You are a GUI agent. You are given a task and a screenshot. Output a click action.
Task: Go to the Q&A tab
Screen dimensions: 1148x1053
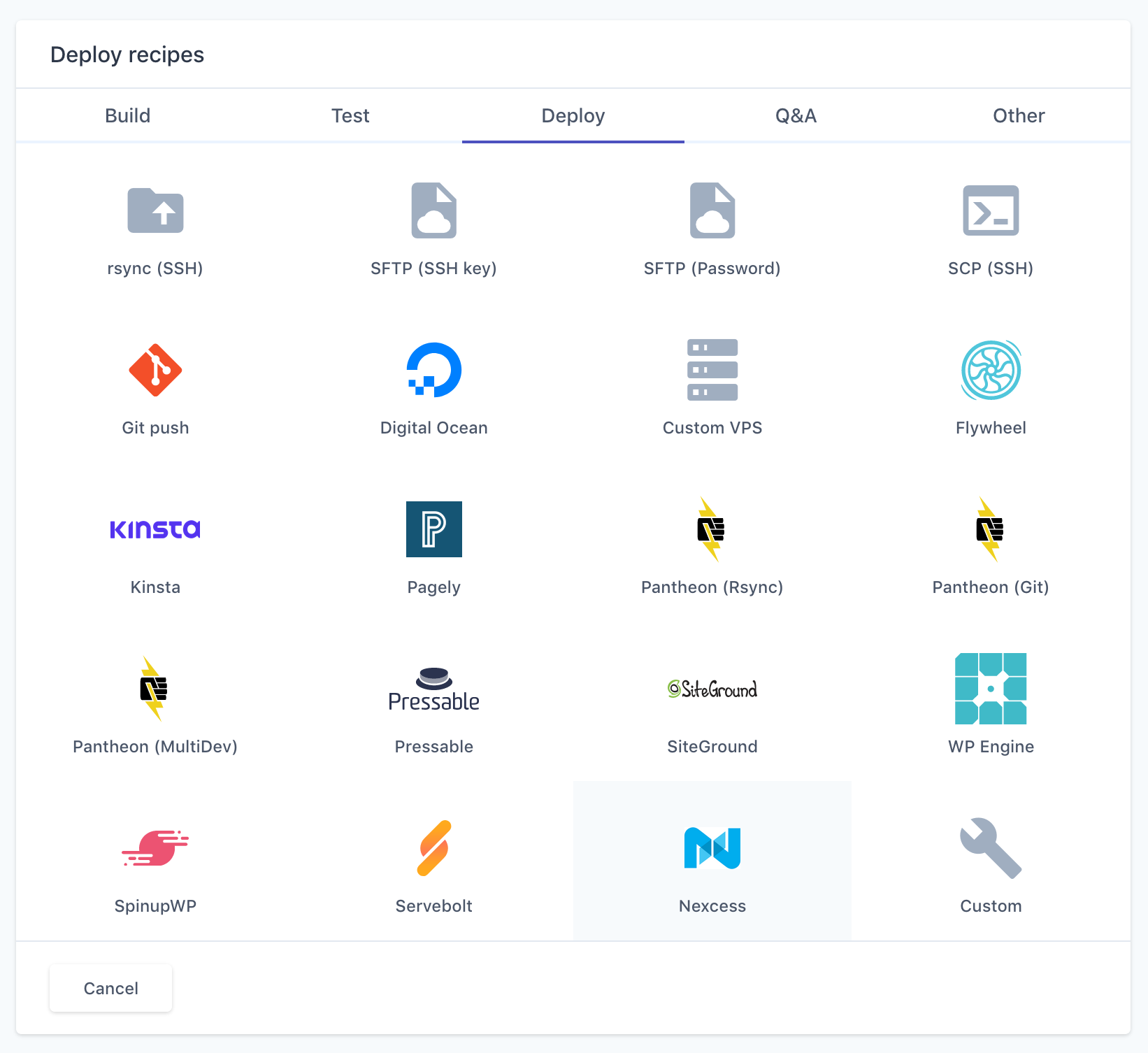796,115
